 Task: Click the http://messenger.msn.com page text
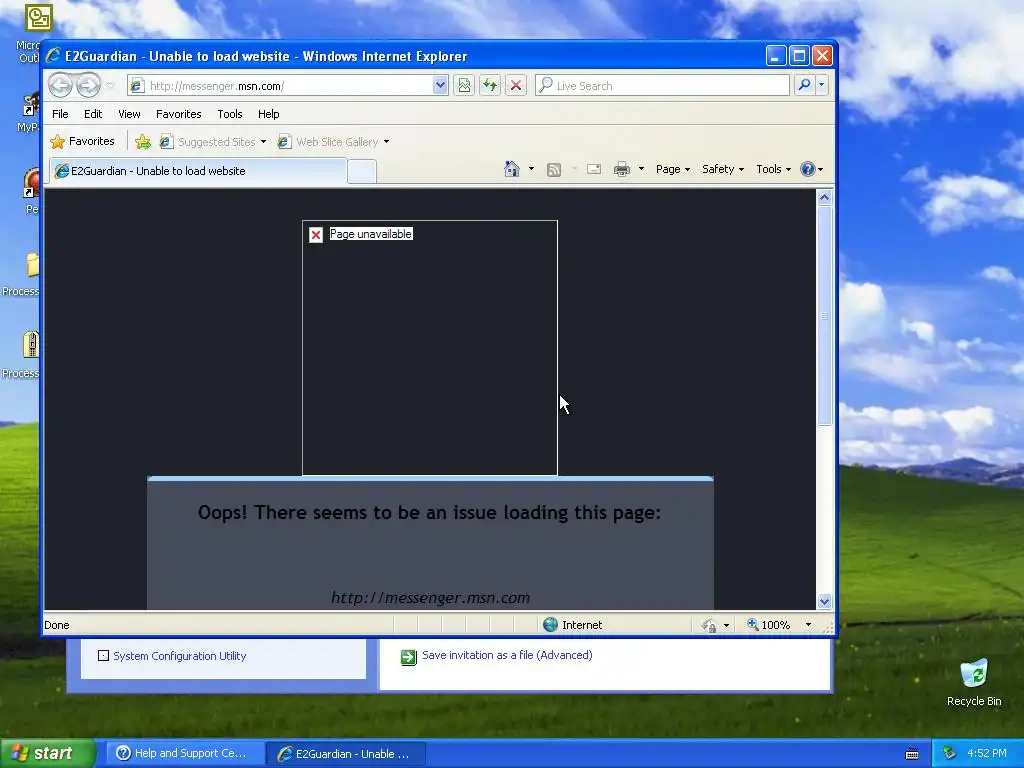tap(430, 598)
